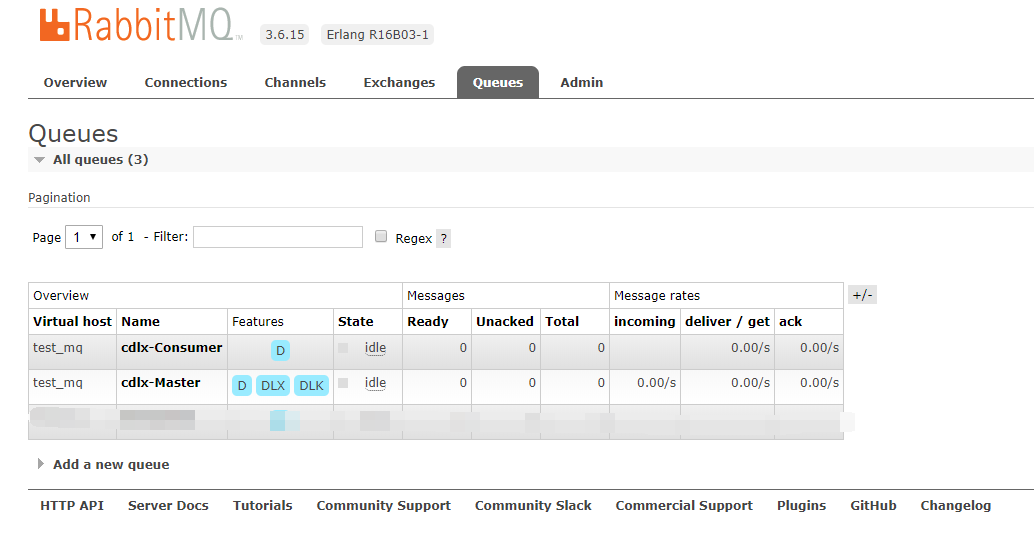Open the Community Support link
The width and height of the screenshot is (1034, 539).
tap(384, 505)
